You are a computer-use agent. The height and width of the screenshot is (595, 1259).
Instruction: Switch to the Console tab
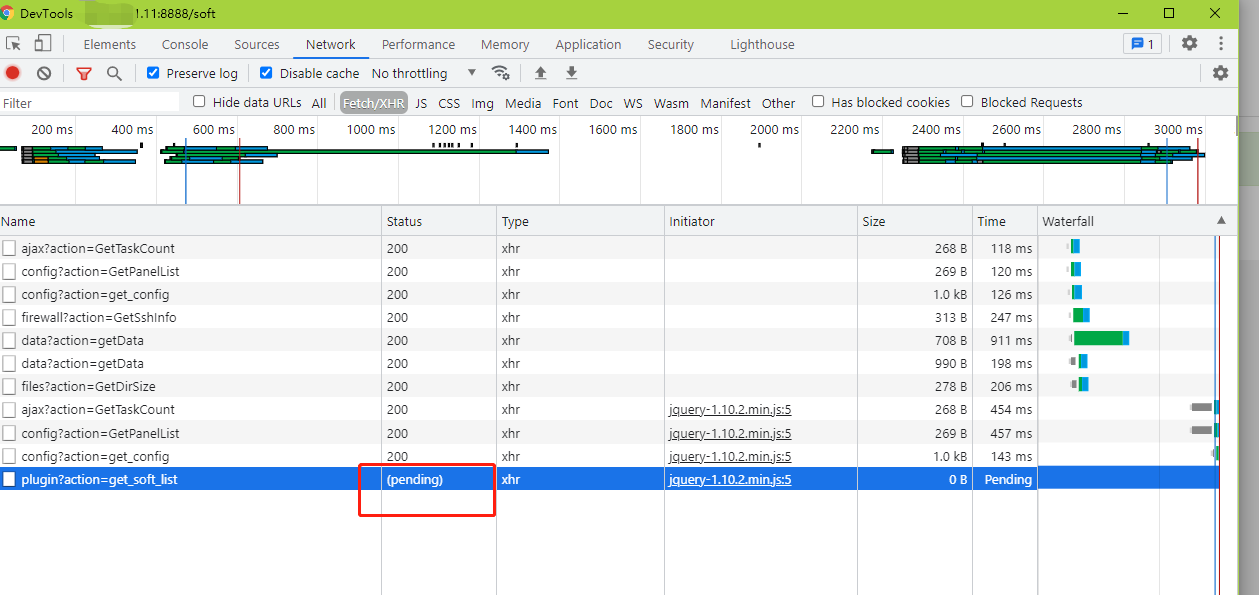pyautogui.click(x=185, y=44)
